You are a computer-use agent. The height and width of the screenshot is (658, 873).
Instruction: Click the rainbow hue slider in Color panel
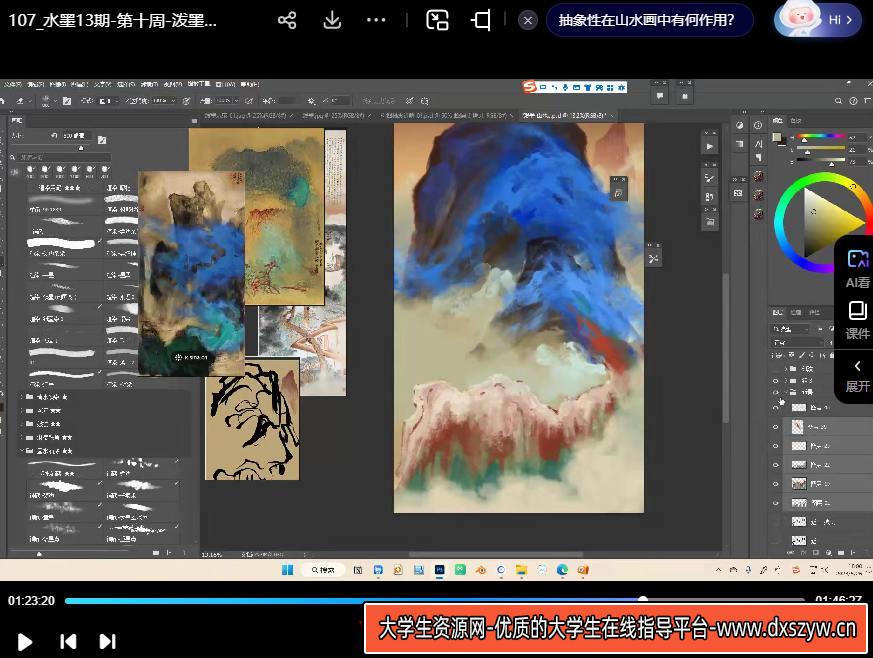pos(821,135)
